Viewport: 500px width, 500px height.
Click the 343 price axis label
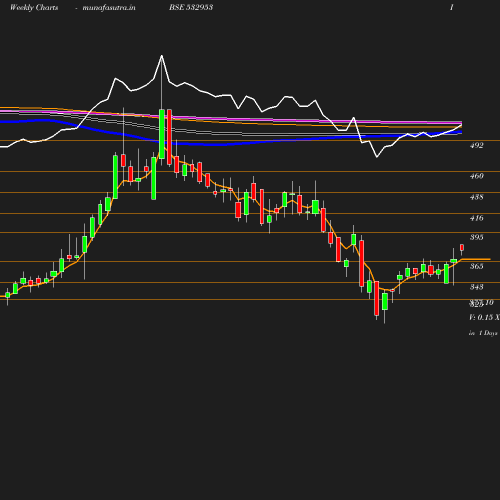coord(476,287)
